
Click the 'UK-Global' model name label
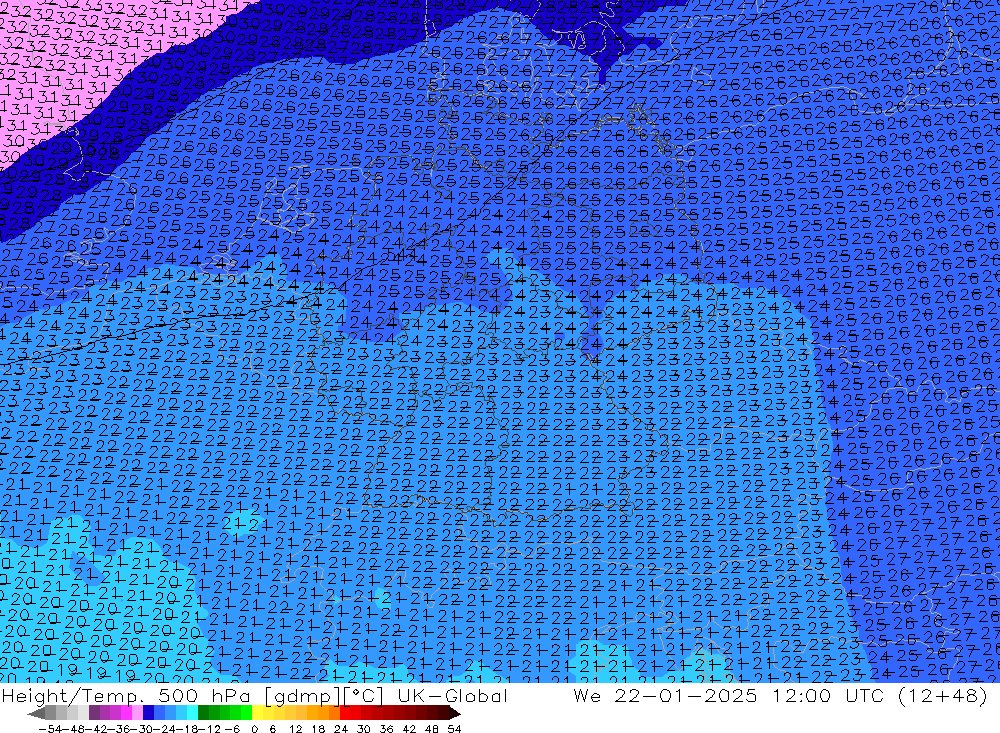(x=452, y=695)
